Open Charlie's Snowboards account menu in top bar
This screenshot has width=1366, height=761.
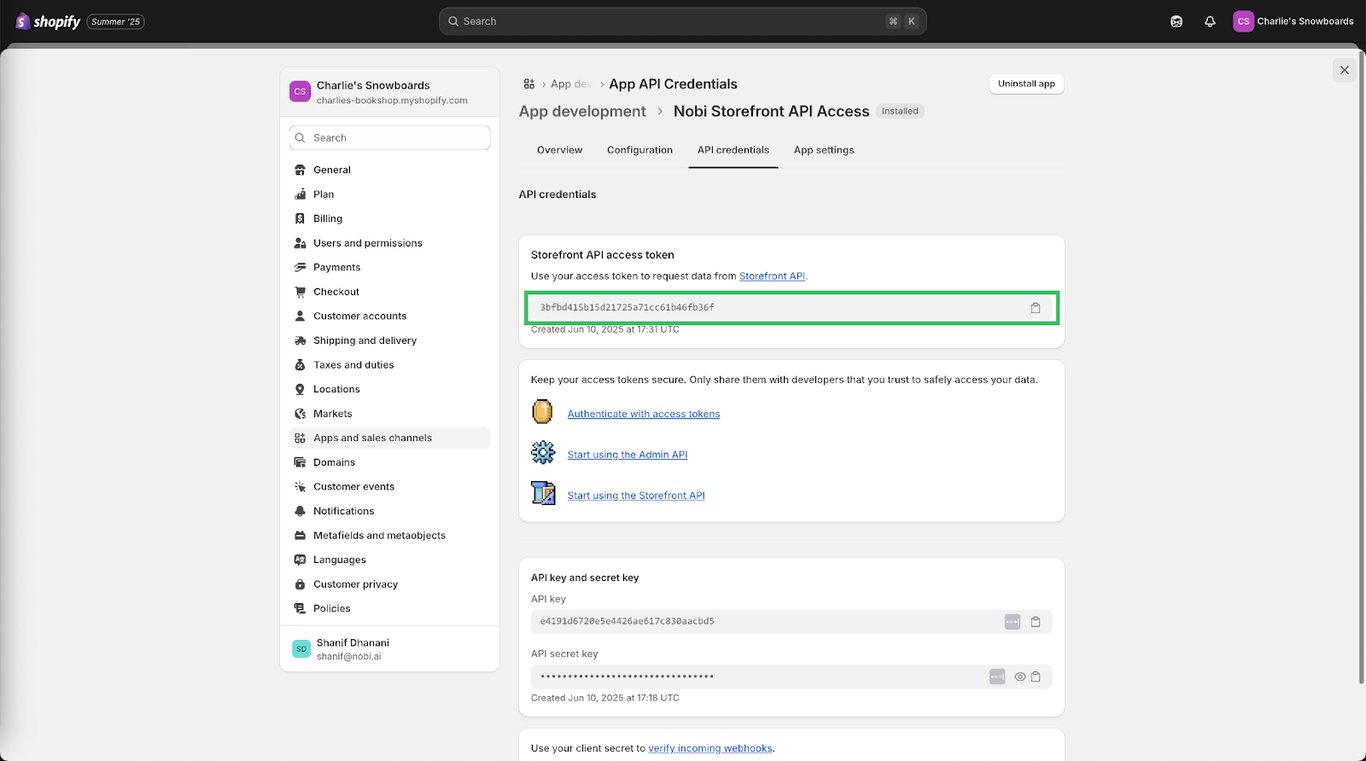coord(1292,21)
